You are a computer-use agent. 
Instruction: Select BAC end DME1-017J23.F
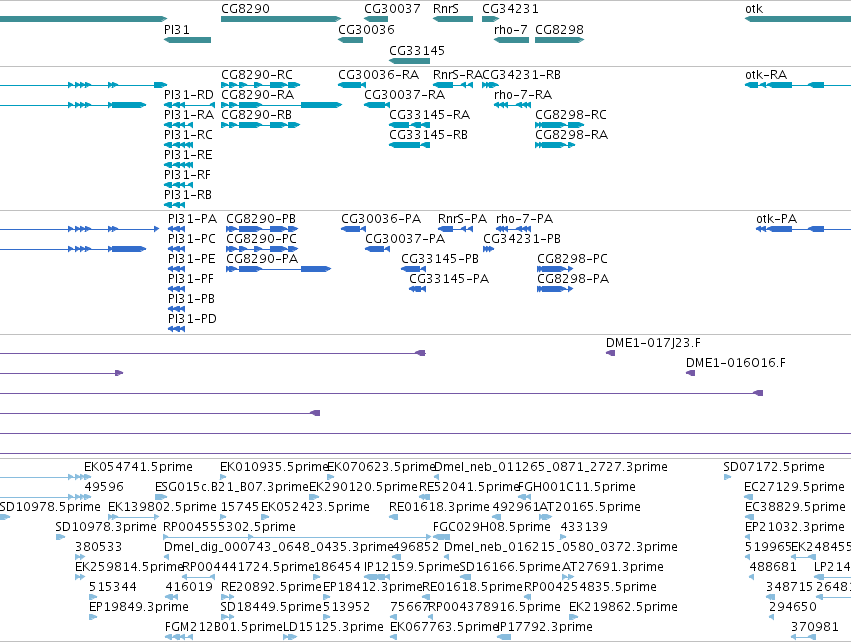[x=611, y=353]
